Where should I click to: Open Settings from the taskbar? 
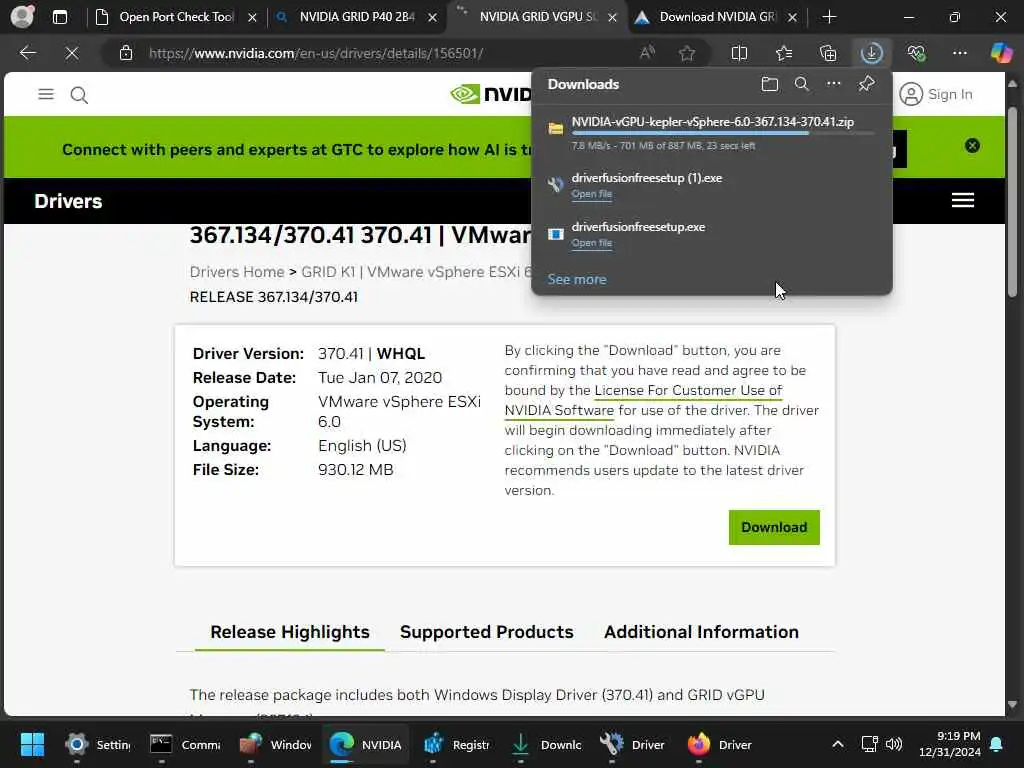click(x=99, y=744)
